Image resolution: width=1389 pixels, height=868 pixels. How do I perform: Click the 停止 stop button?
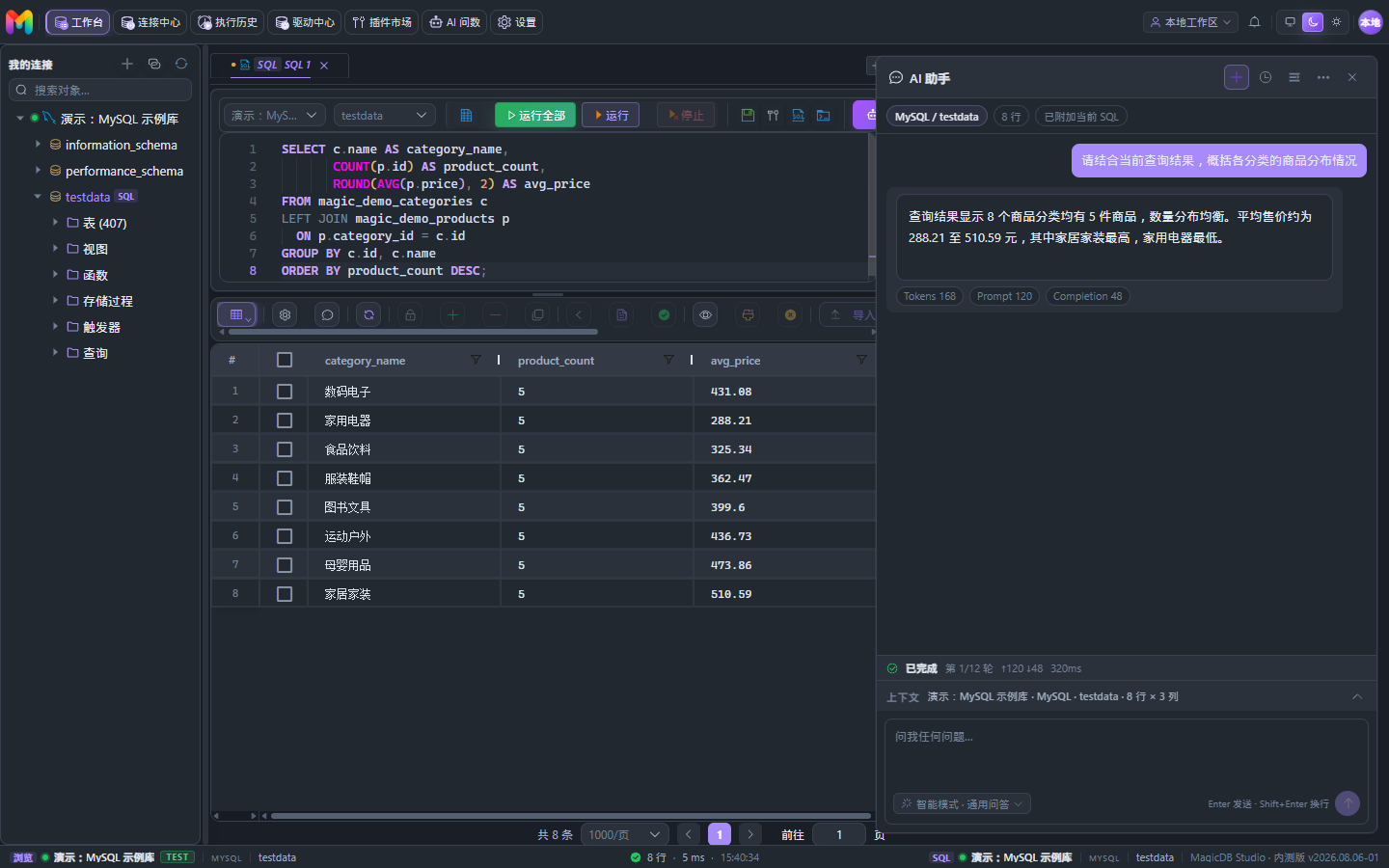686,116
